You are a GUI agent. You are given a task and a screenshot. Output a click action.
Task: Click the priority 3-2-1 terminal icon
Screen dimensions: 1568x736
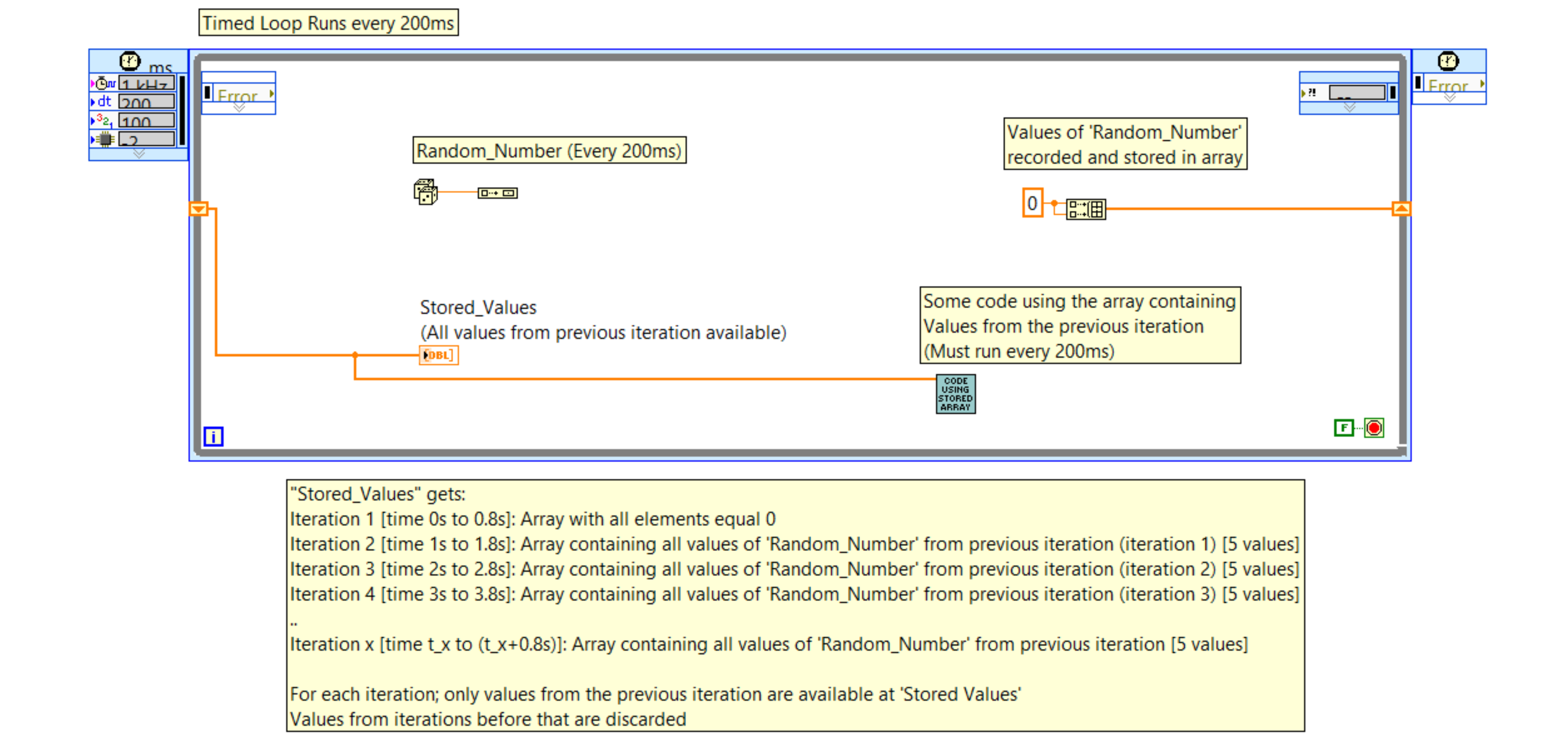coord(104,120)
